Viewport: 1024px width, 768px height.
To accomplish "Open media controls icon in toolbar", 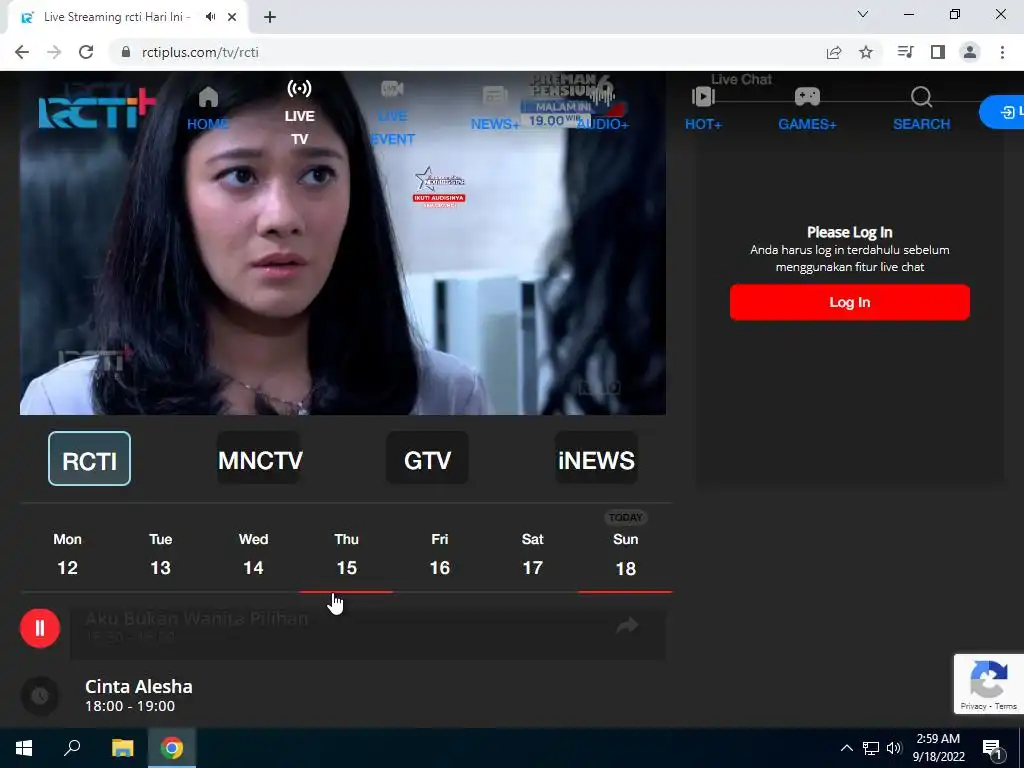I will click(905, 52).
